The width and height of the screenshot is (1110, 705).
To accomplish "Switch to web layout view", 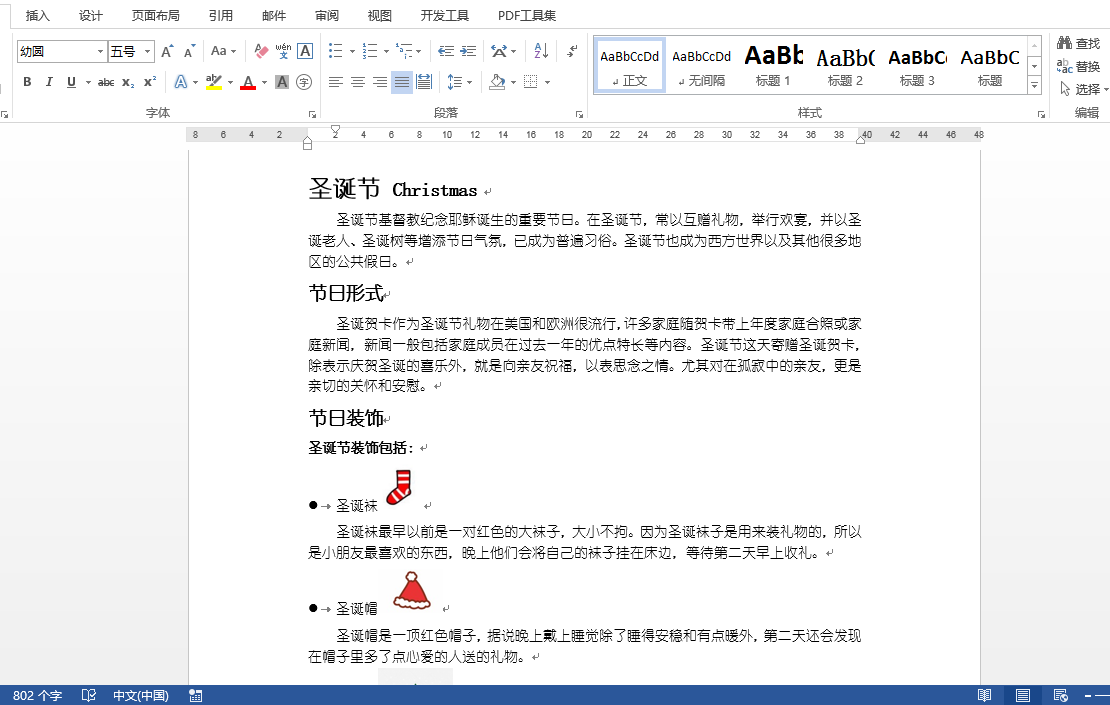I will coord(1060,695).
